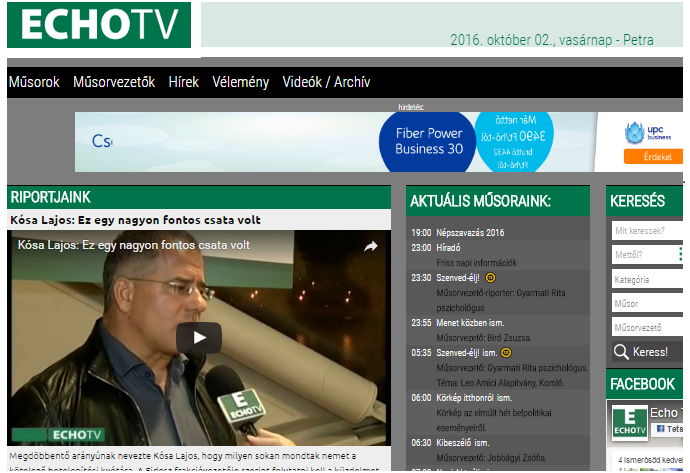690x473 pixels.
Task: Open the Műsor dropdown
Action: click(x=647, y=304)
